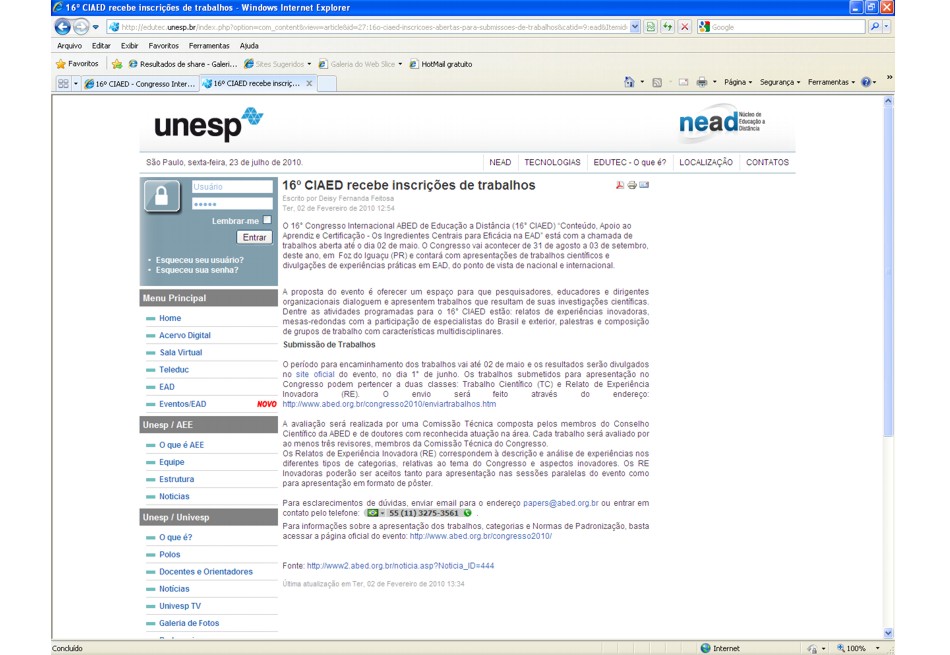Screen dimensions: 950x655
Task: Open the Exibir menu
Action: click(x=129, y=45)
